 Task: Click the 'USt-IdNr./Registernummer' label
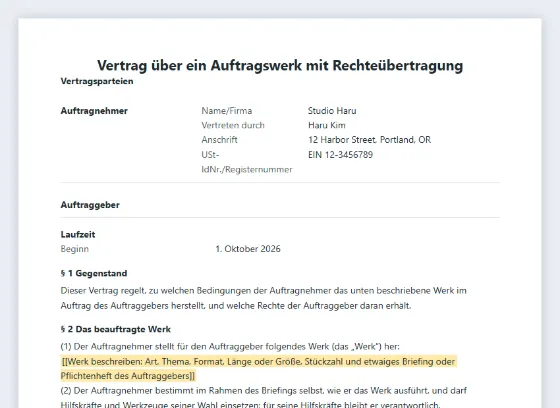pyautogui.click(x=247, y=162)
